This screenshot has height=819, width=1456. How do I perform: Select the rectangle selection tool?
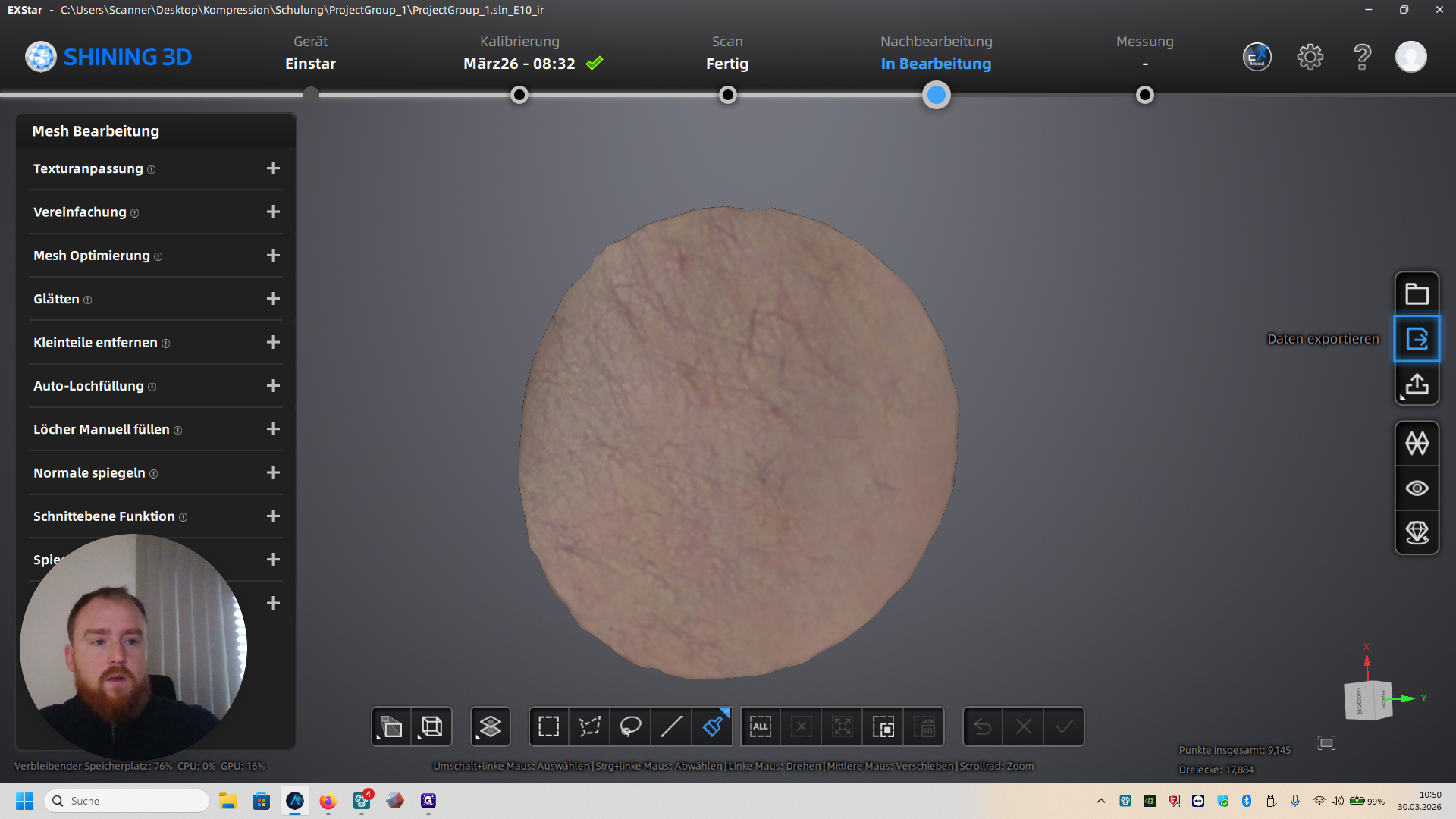pos(548,726)
